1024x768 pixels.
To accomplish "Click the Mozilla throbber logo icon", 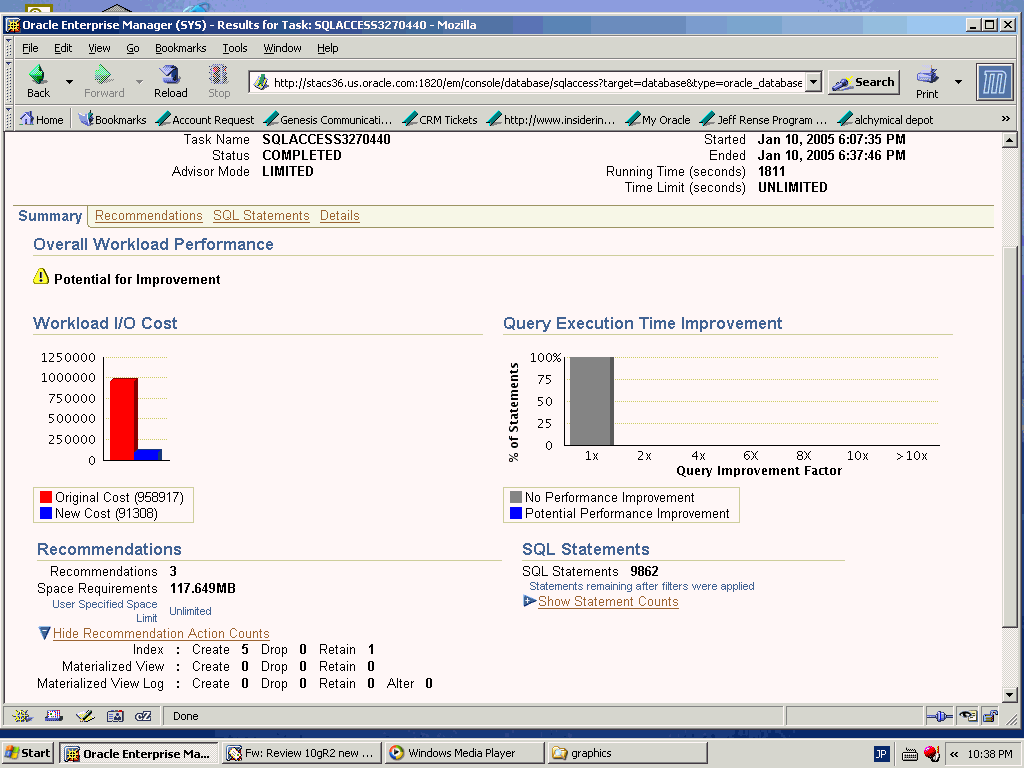I will click(x=994, y=81).
